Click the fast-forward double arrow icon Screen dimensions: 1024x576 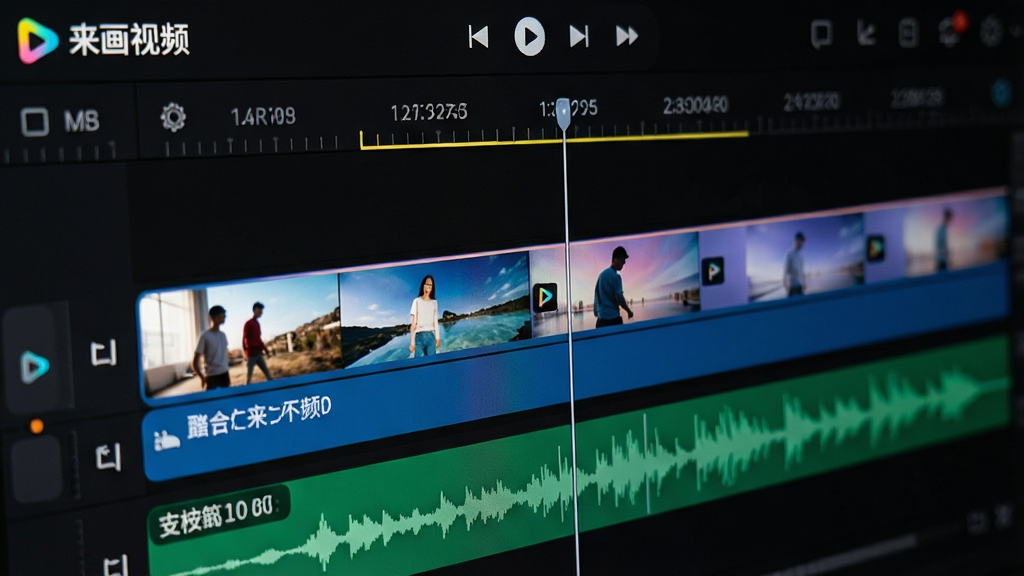[x=627, y=36]
